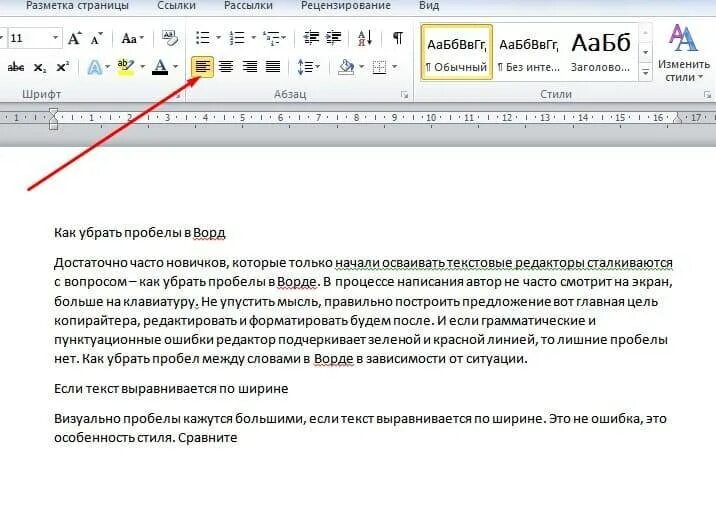Open the borders dropdown arrow
This screenshot has width=716, height=513.
[x=395, y=67]
